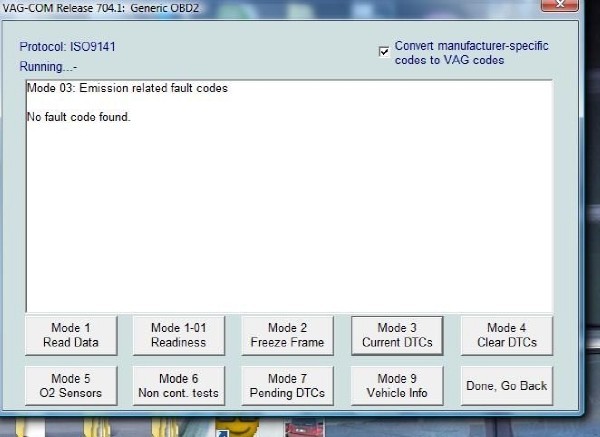Close the VAG-COM Generic OBD2 window
Screen dimensions: 600x437
(x=560, y=5)
